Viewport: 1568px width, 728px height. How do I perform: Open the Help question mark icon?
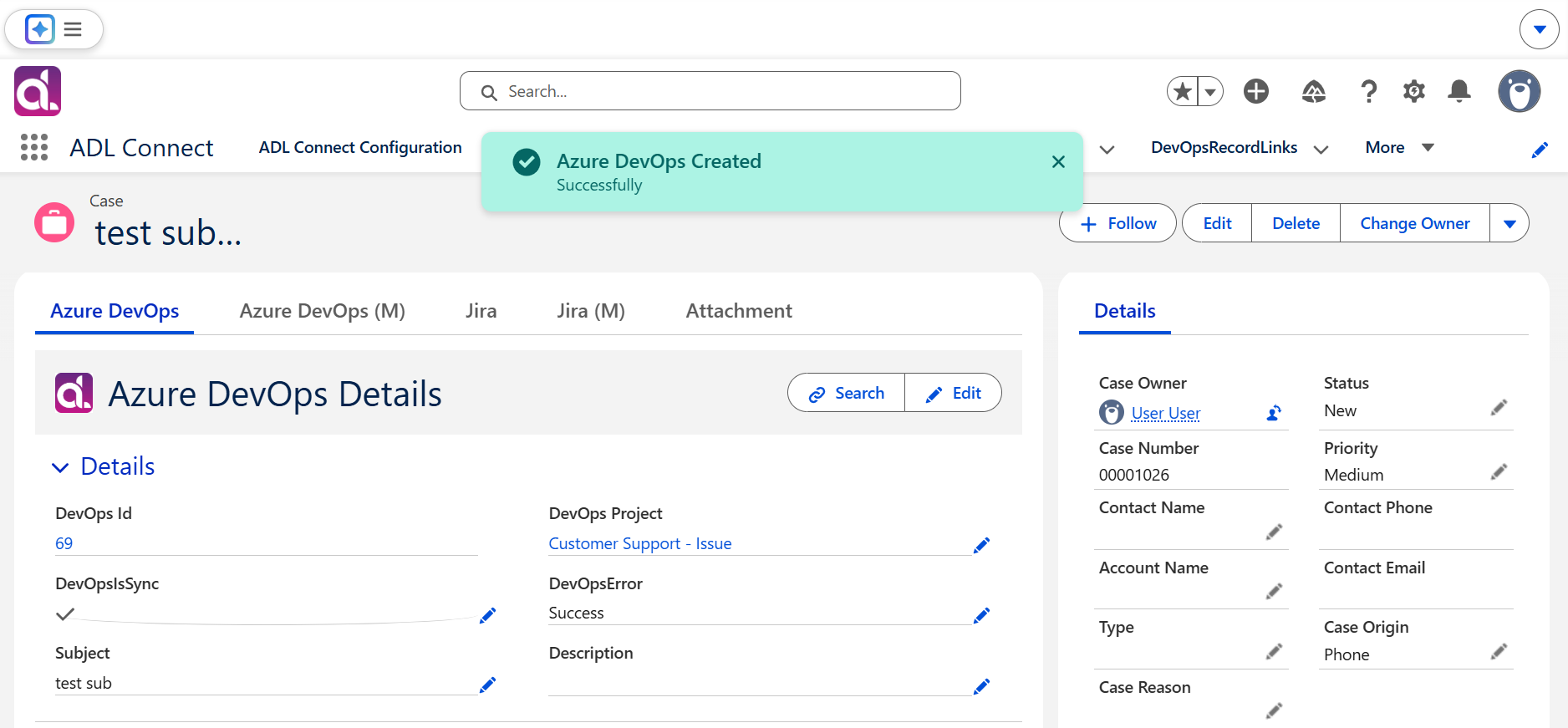[x=1368, y=91]
